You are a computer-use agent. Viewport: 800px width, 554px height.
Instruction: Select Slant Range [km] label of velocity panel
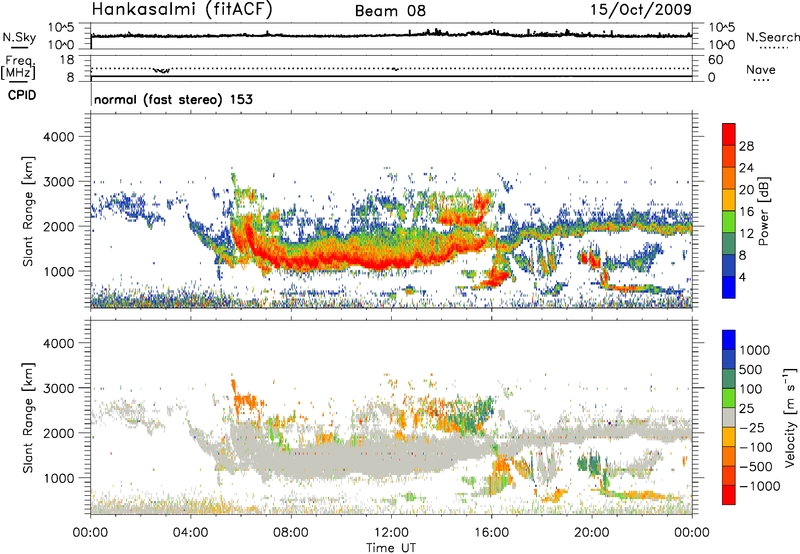pos(28,418)
